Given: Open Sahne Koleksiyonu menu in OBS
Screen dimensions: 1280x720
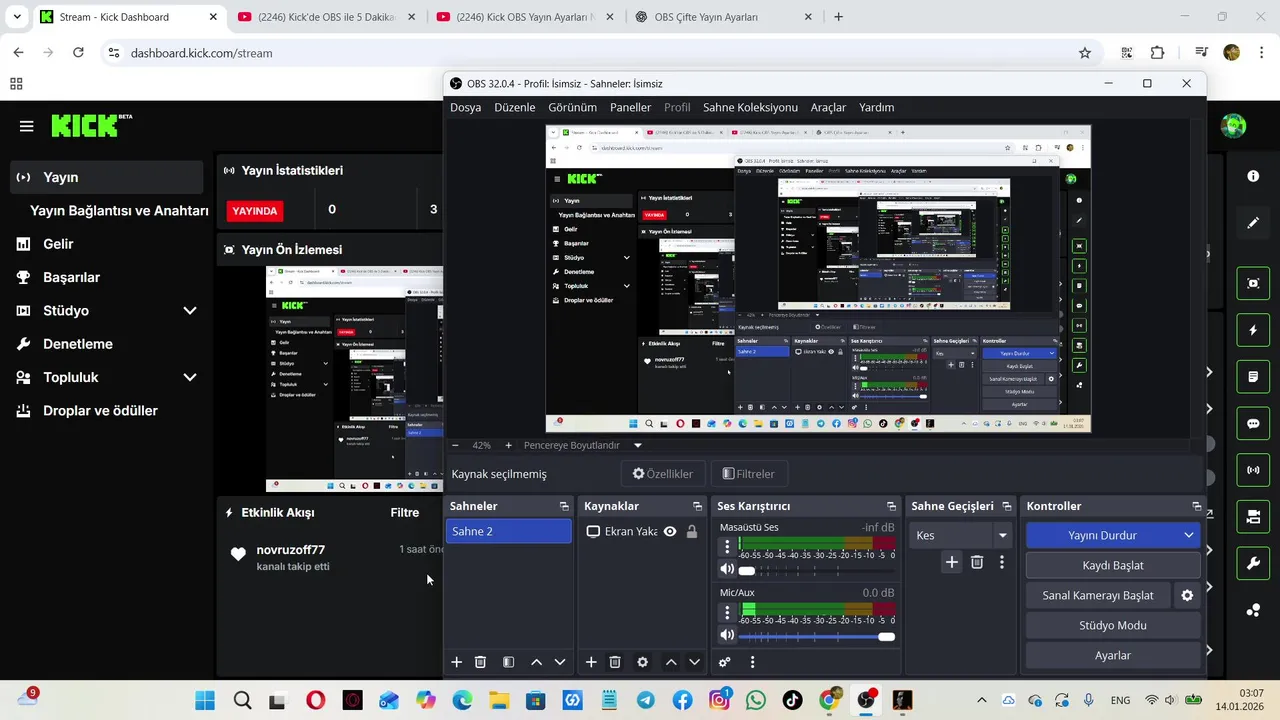Looking at the screenshot, I should [x=750, y=107].
